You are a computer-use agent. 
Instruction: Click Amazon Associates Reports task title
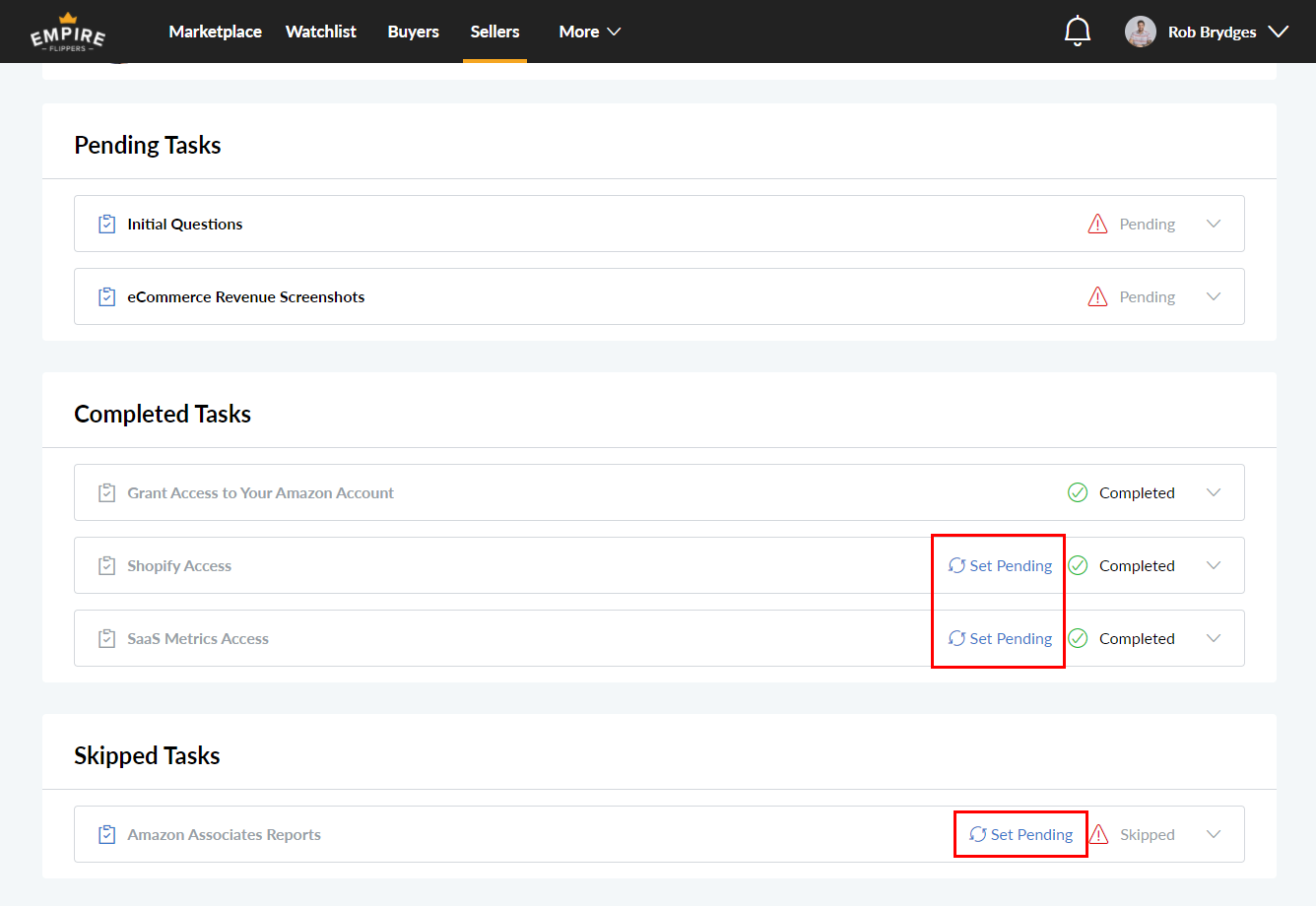click(x=225, y=834)
